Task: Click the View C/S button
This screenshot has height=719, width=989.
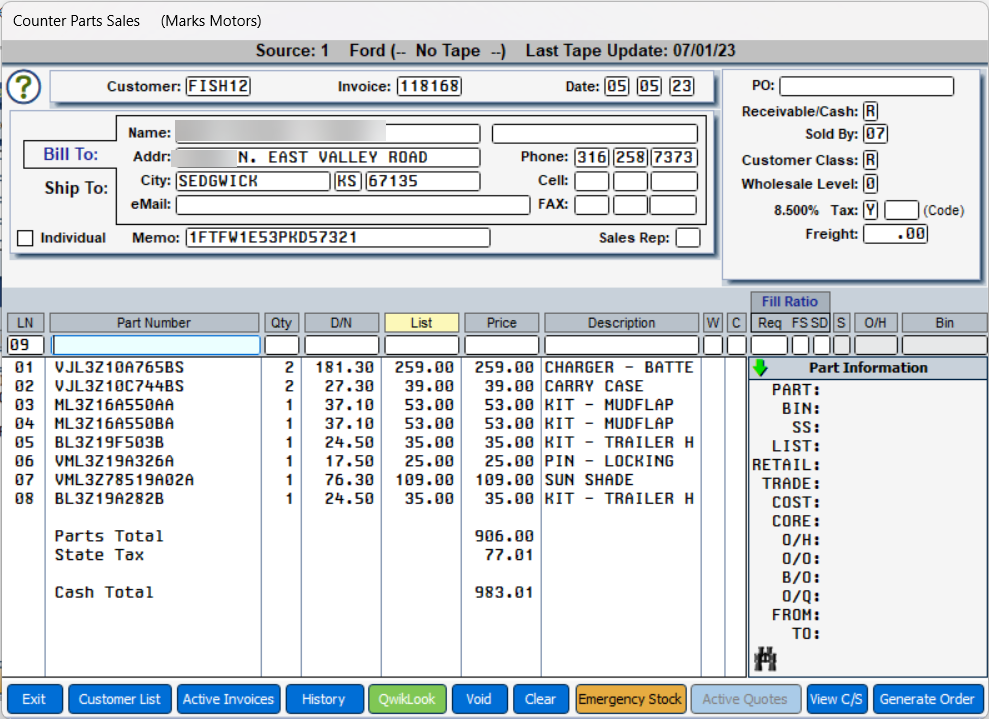Action: [x=837, y=699]
